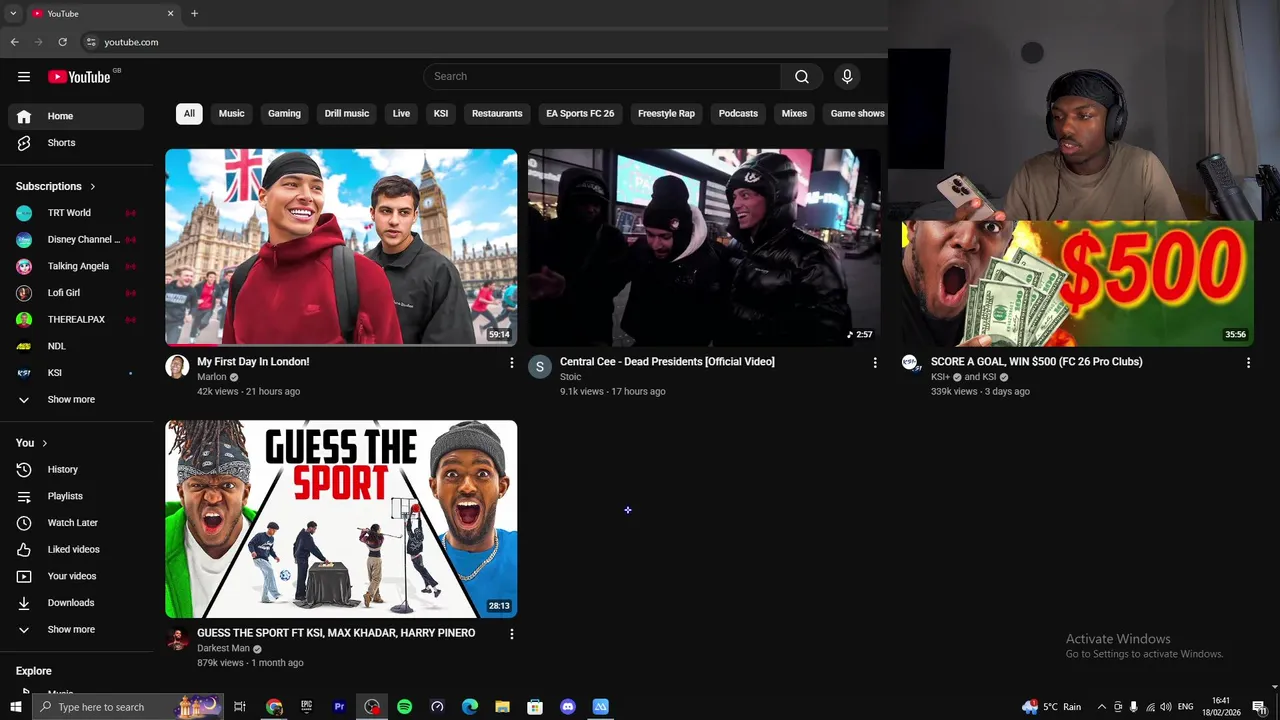Open the You section chevron

click(x=44, y=443)
